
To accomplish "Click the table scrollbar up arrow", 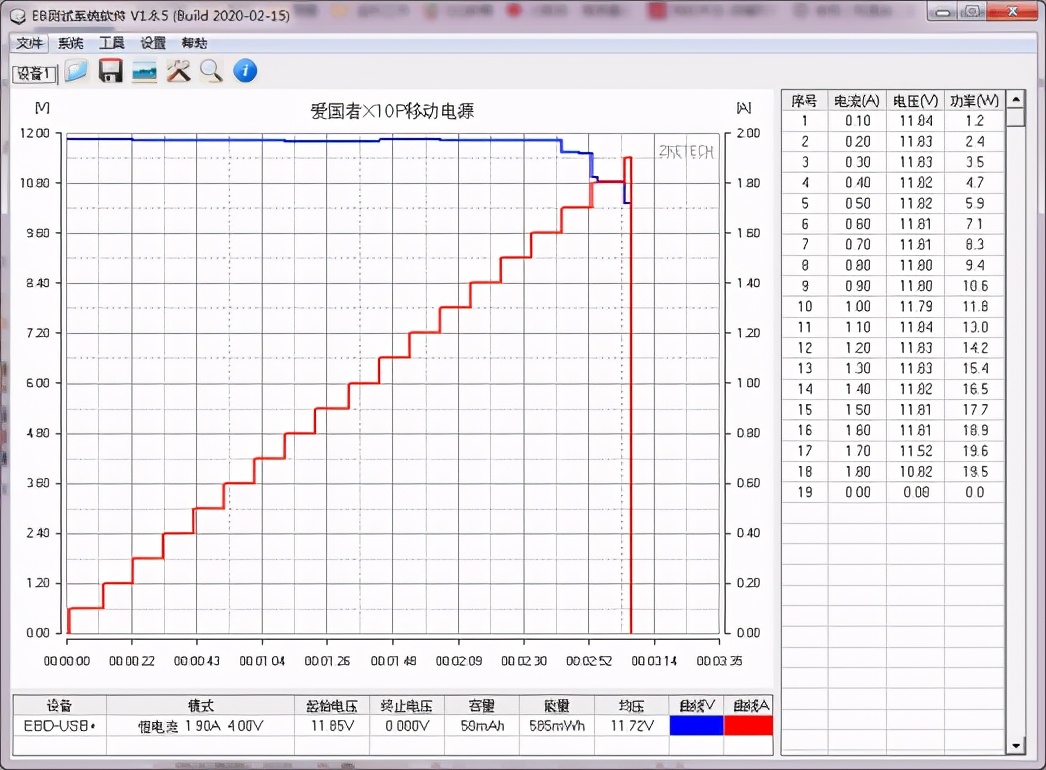I will (x=1015, y=99).
